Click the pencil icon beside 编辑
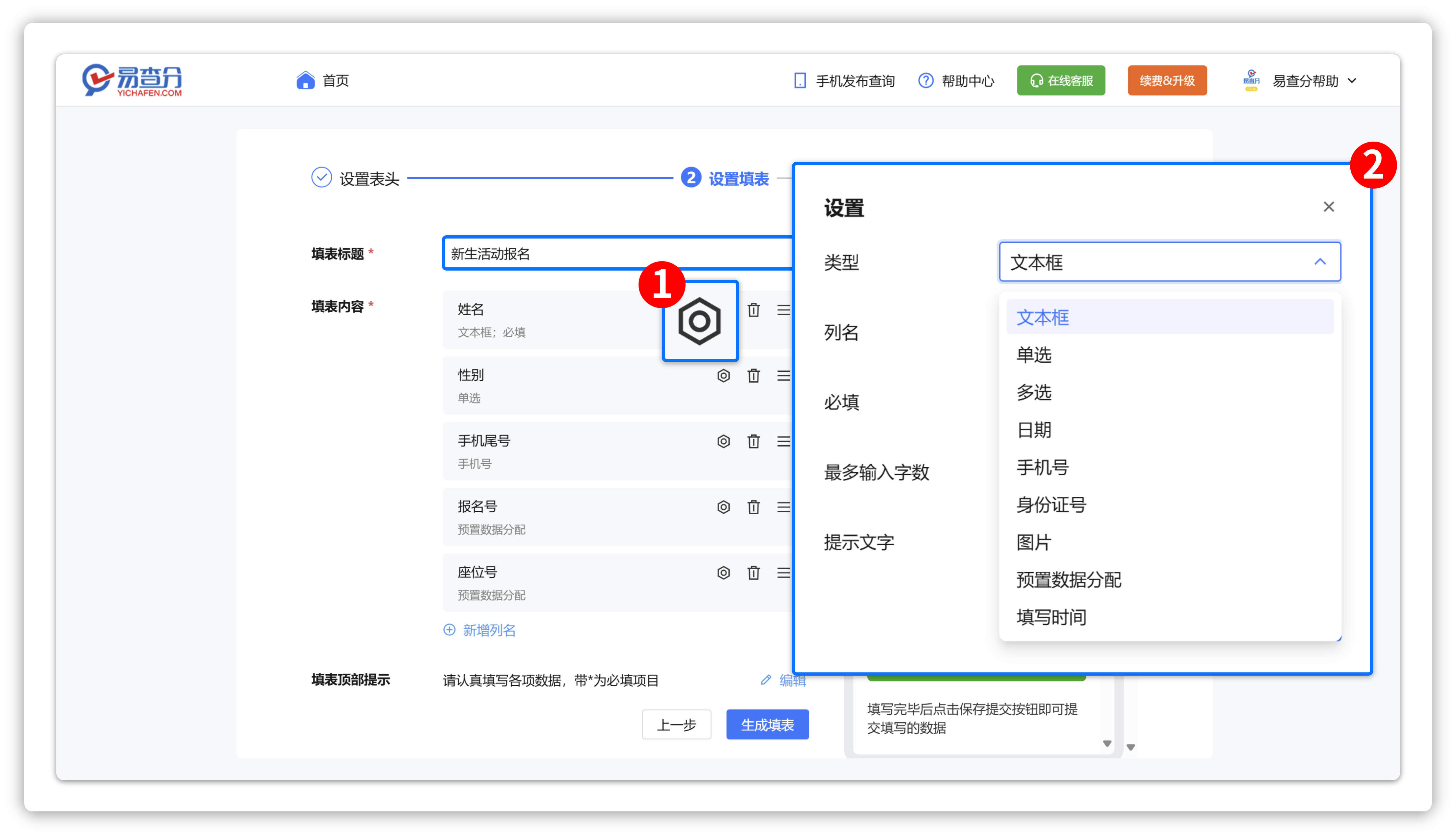 pyautogui.click(x=765, y=680)
